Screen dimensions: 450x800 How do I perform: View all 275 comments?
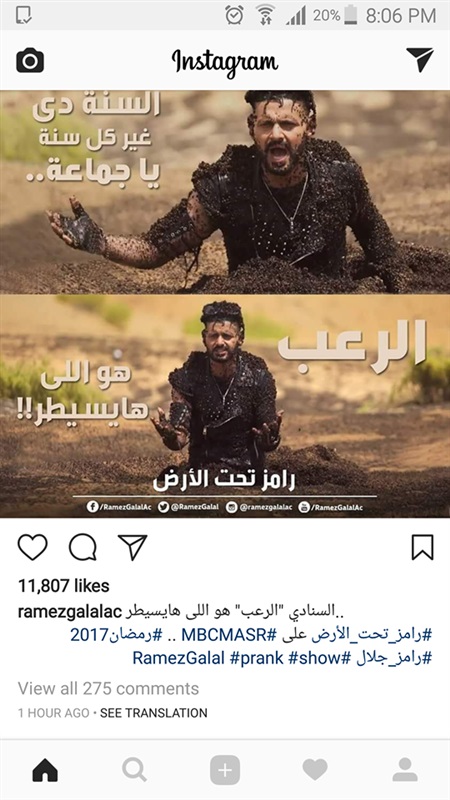point(108,688)
